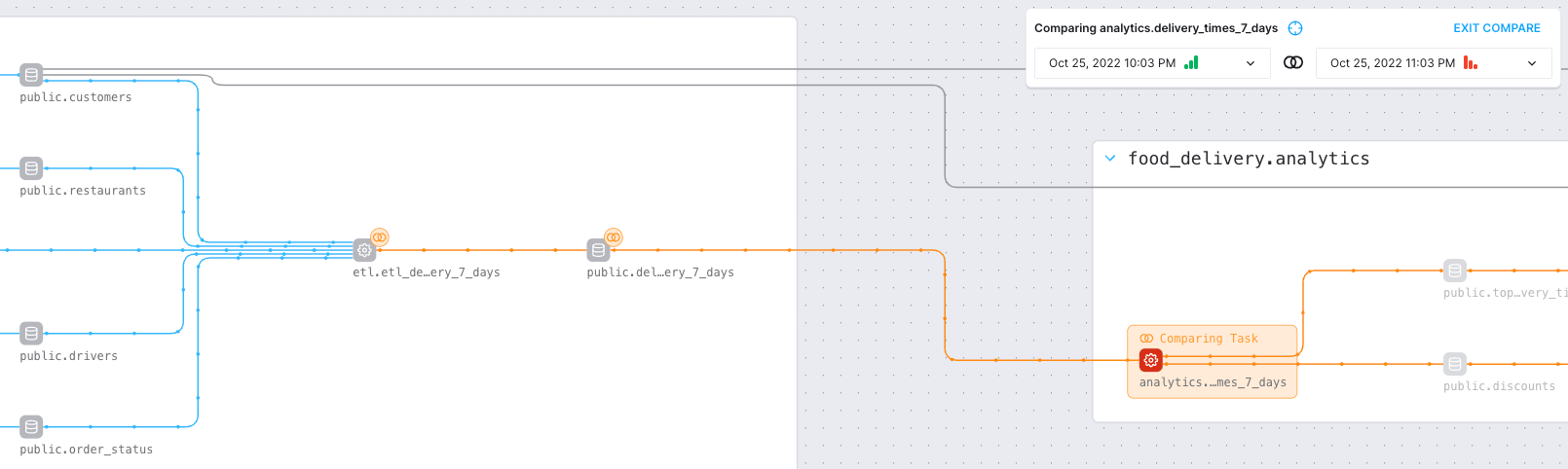Viewport: 1568px width, 469px height.
Task: Click the public.discounts dataset node icon
Action: 1455,364
